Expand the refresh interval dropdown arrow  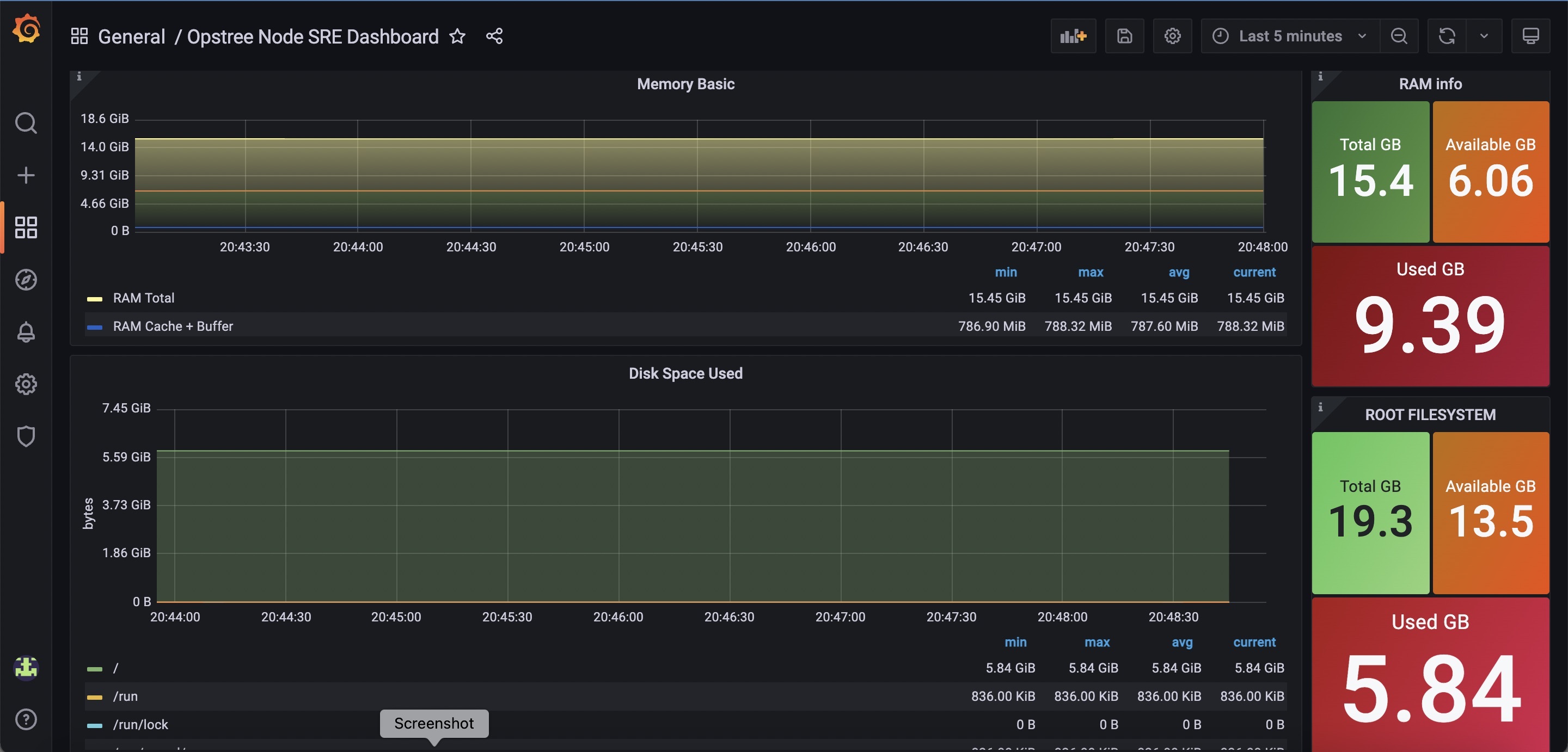coord(1484,36)
